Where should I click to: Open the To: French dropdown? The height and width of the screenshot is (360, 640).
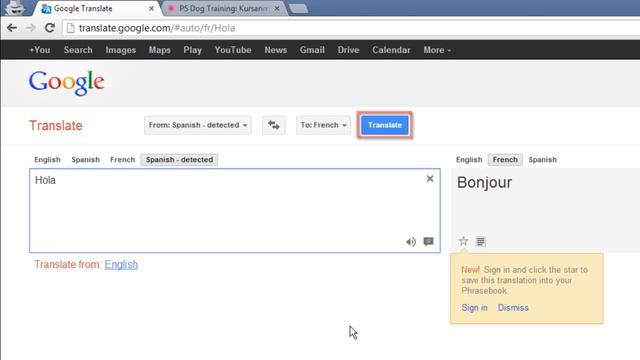click(x=323, y=125)
